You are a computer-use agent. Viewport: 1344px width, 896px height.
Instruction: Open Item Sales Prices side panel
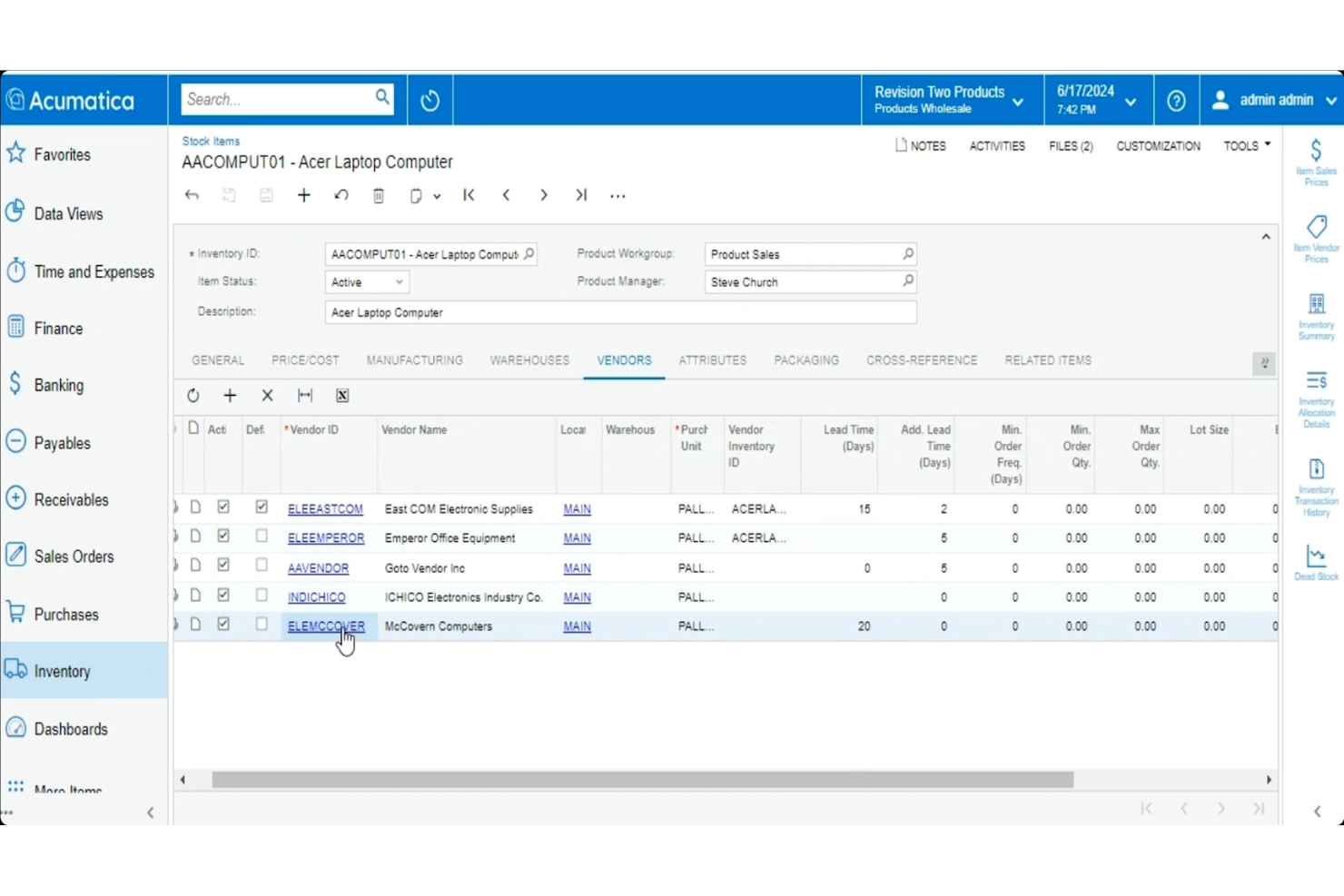tap(1316, 162)
